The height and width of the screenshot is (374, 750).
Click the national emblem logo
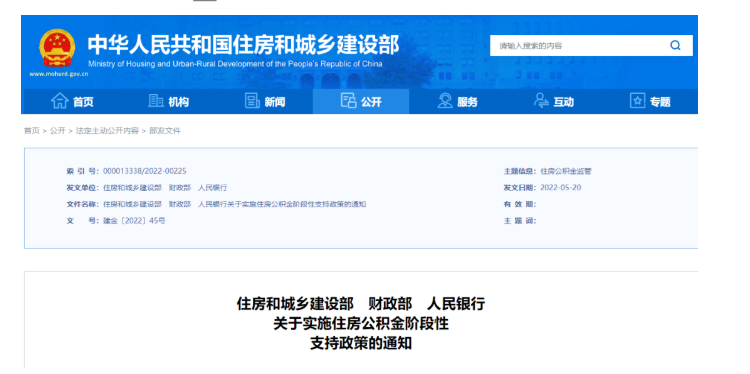[x=57, y=48]
